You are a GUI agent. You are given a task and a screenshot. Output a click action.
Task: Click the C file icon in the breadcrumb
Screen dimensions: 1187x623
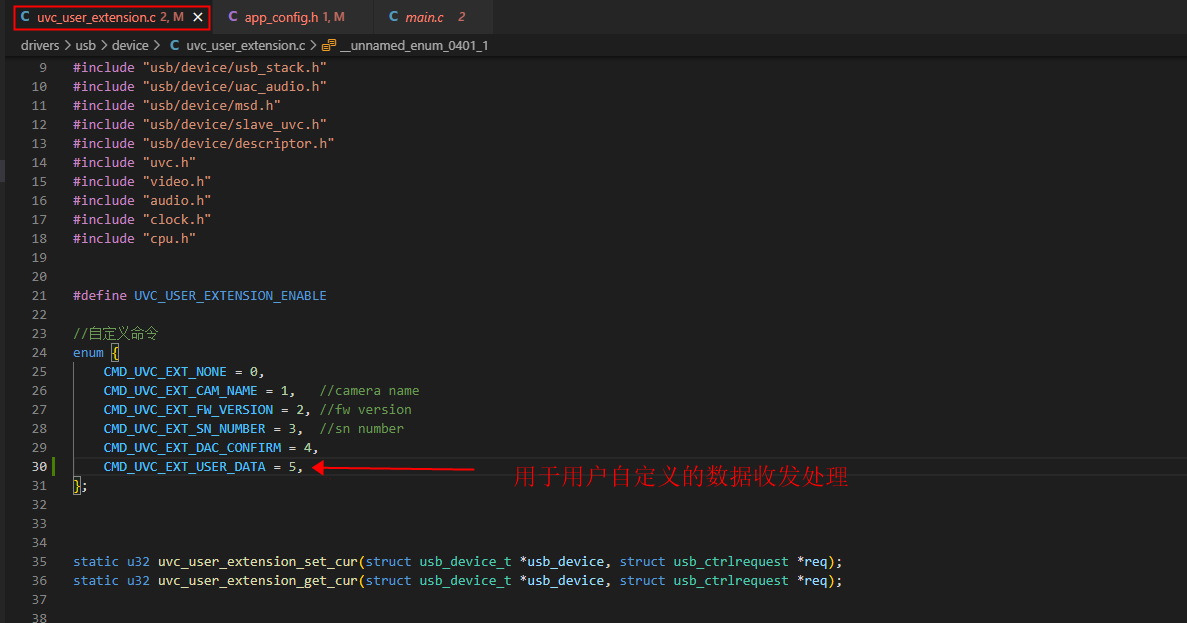pyautogui.click(x=174, y=45)
